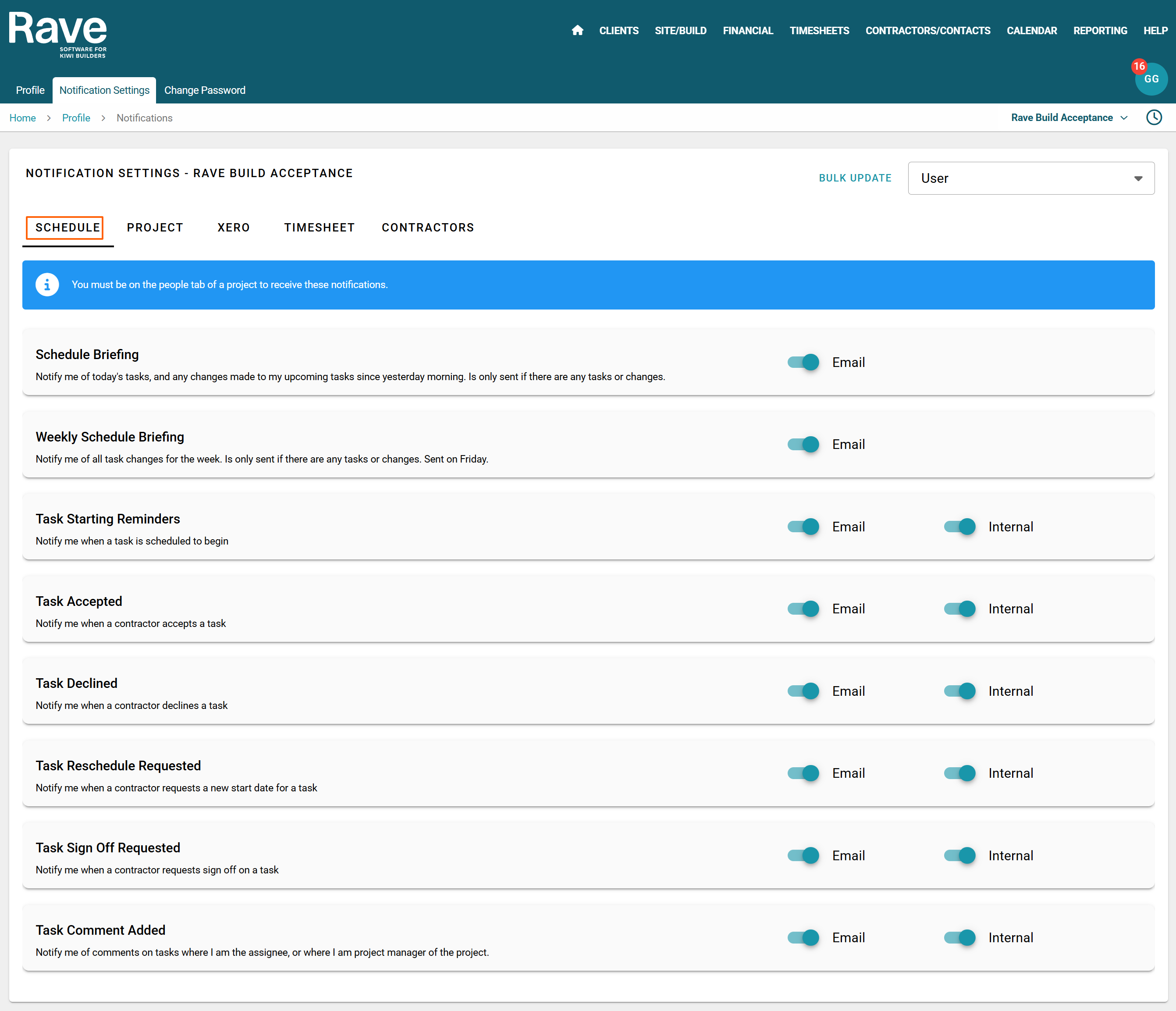Image resolution: width=1176 pixels, height=1011 pixels.
Task: Click the info icon in blue banner
Action: [x=47, y=285]
